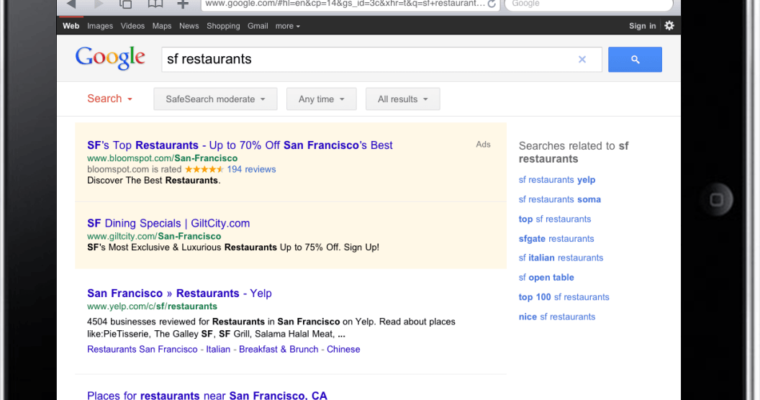Open SafeSearch moderate dropdown
The height and width of the screenshot is (400, 760).
point(216,99)
